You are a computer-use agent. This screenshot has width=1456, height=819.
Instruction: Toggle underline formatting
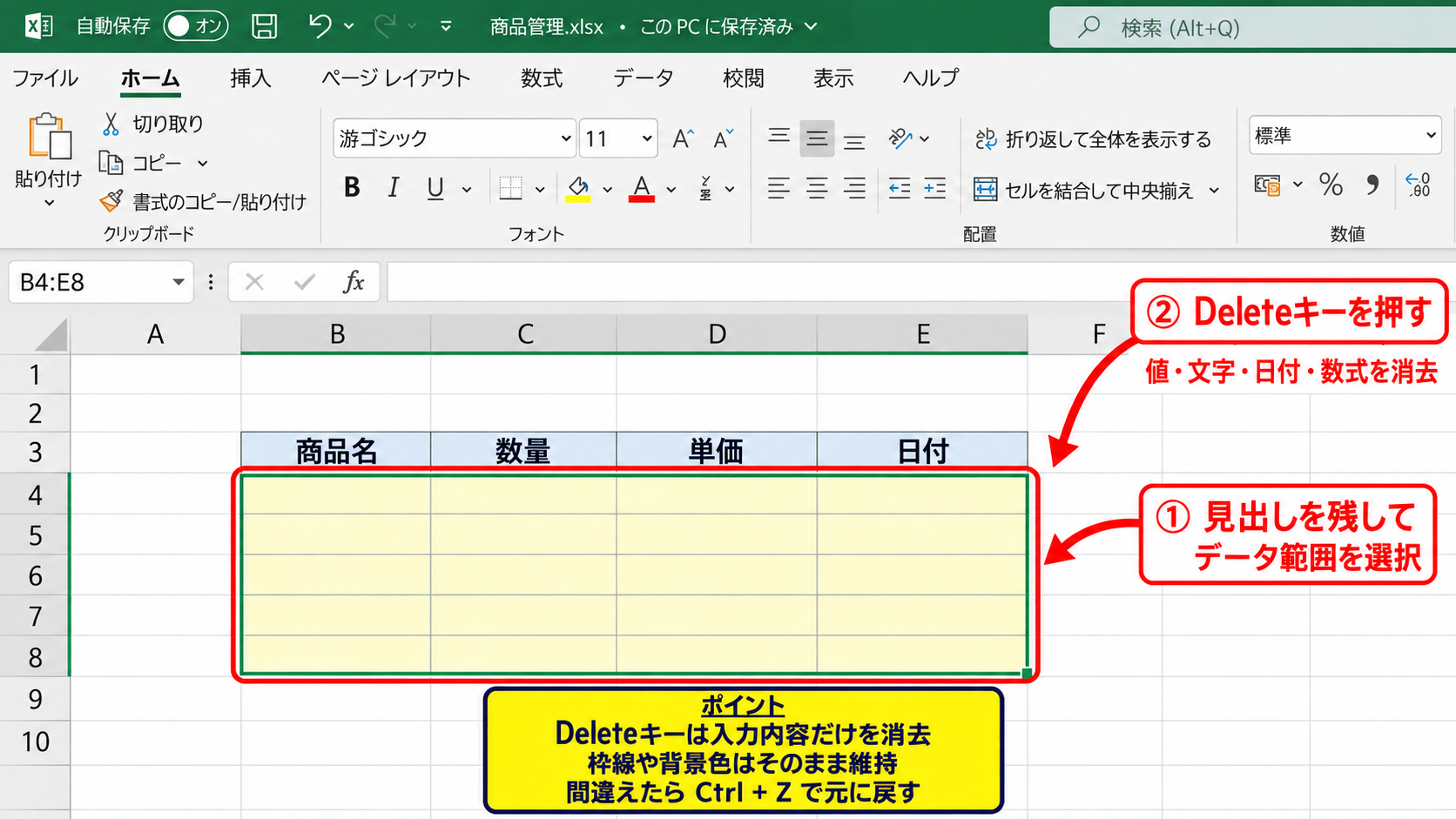tap(435, 188)
